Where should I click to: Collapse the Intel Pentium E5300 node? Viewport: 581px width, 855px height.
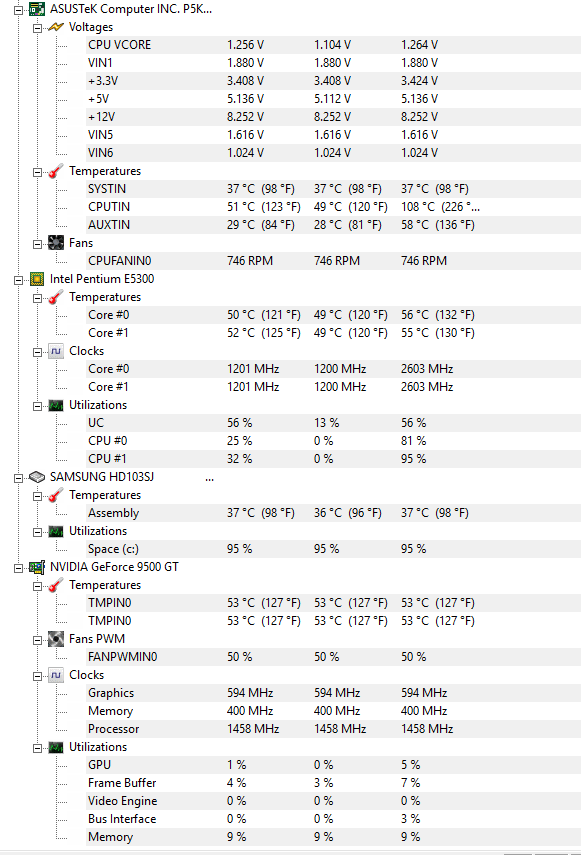tap(19, 280)
